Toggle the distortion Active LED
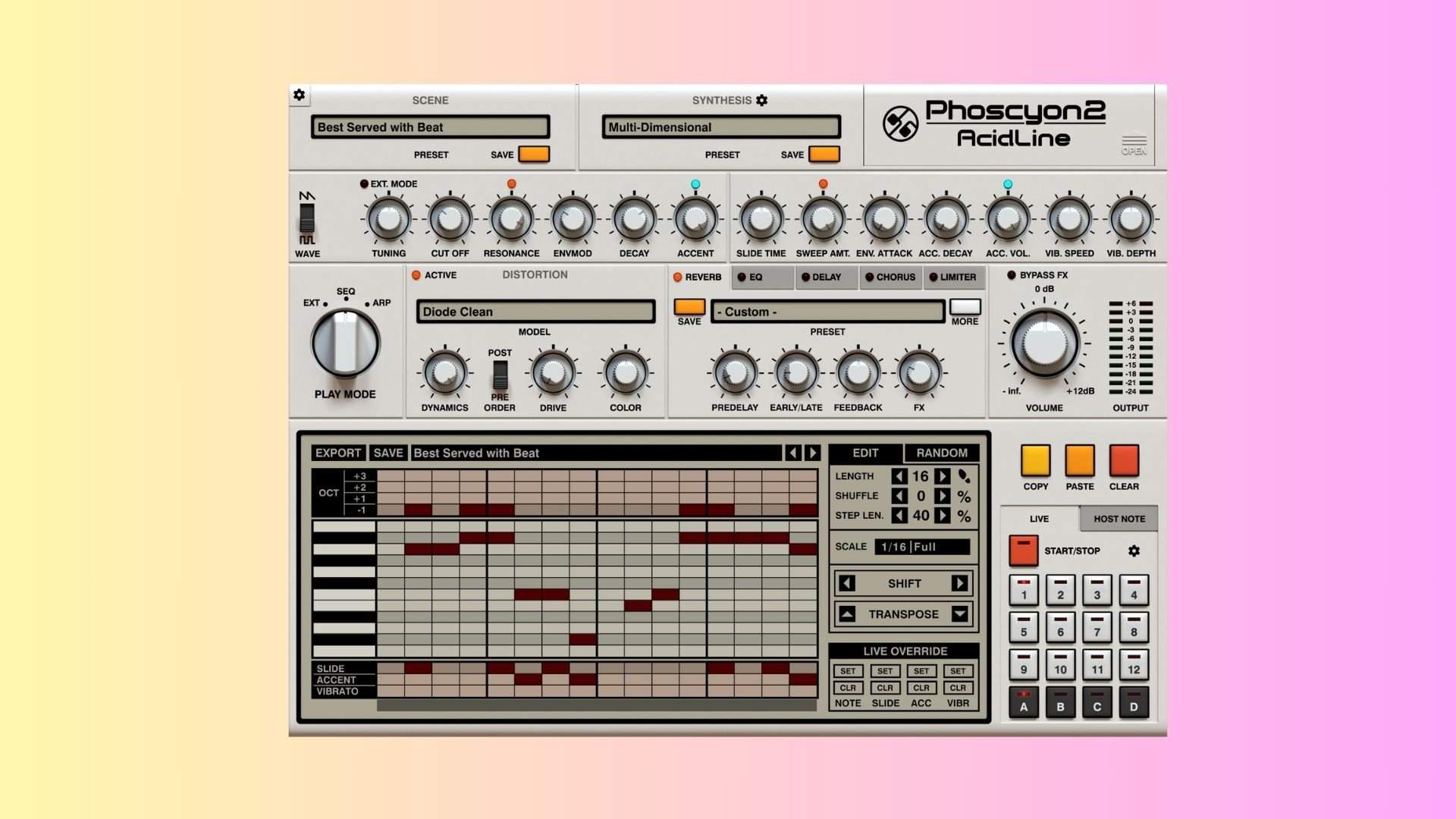1456x819 pixels. (x=416, y=275)
